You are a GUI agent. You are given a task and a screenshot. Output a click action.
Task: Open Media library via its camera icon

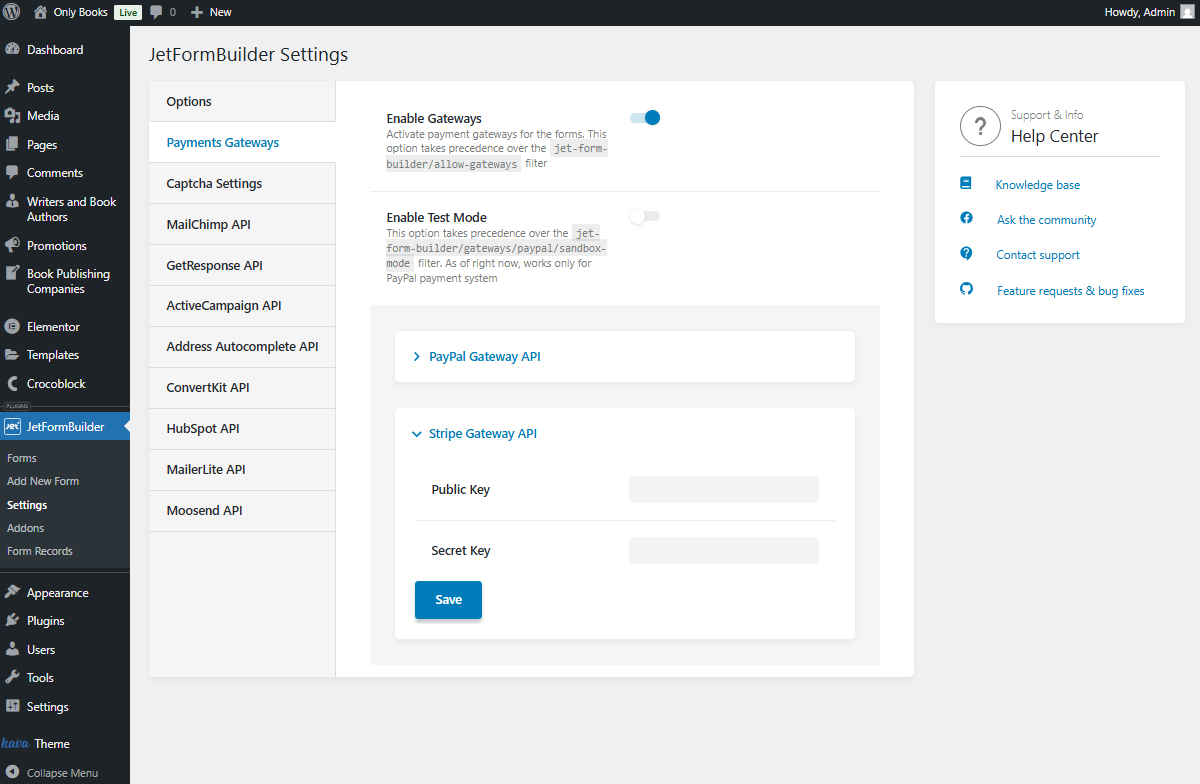(x=14, y=115)
